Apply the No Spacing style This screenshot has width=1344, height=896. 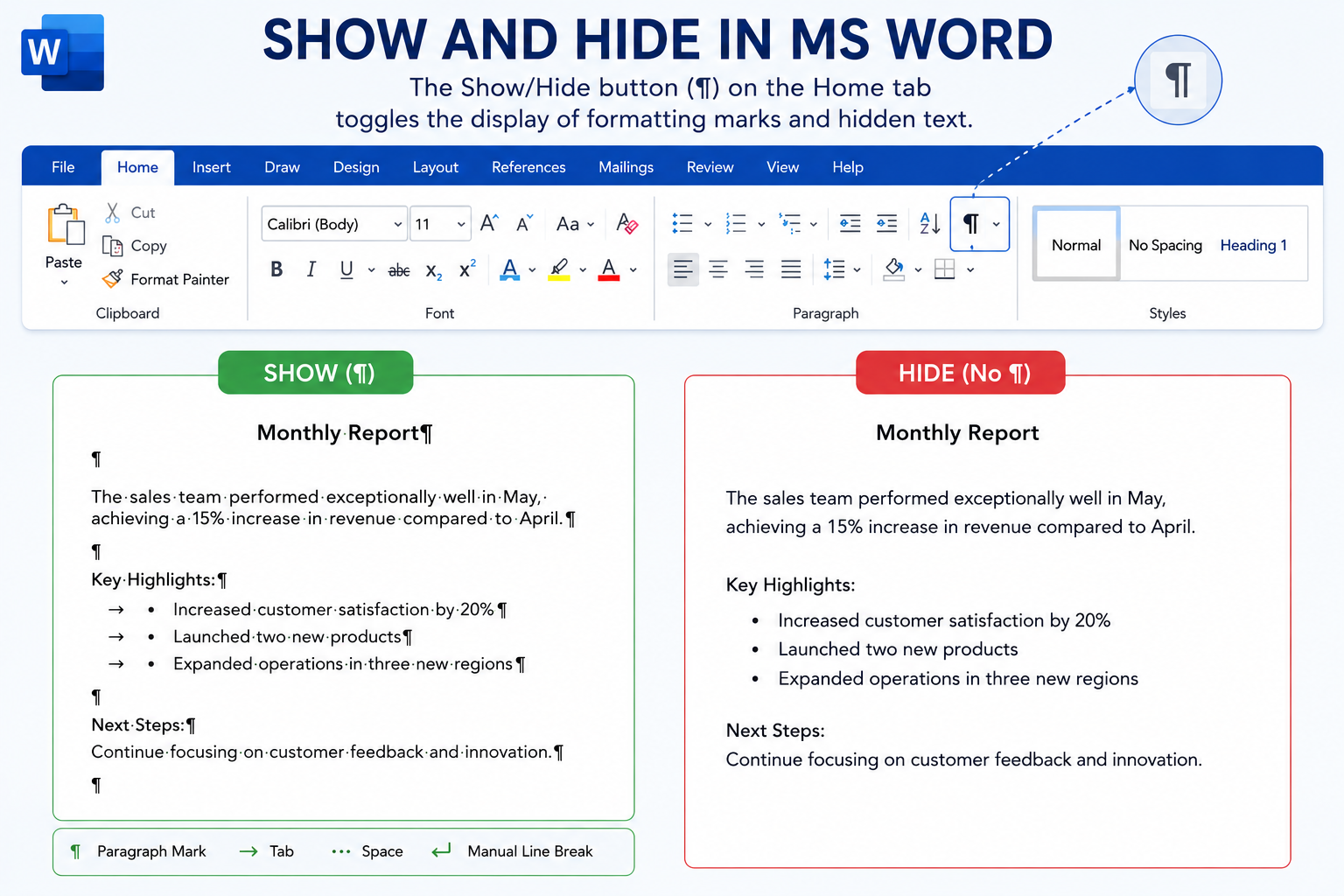tap(1165, 245)
